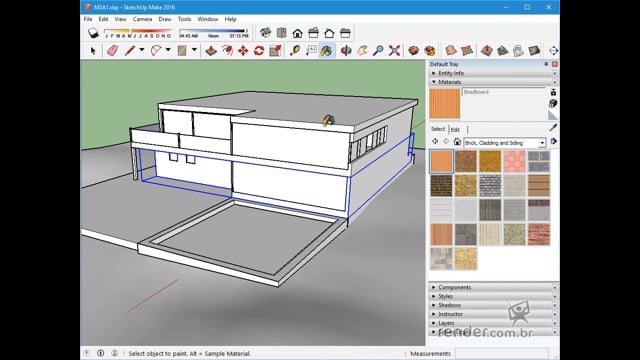Open the Camera menu
640x360 pixels.
(142, 19)
